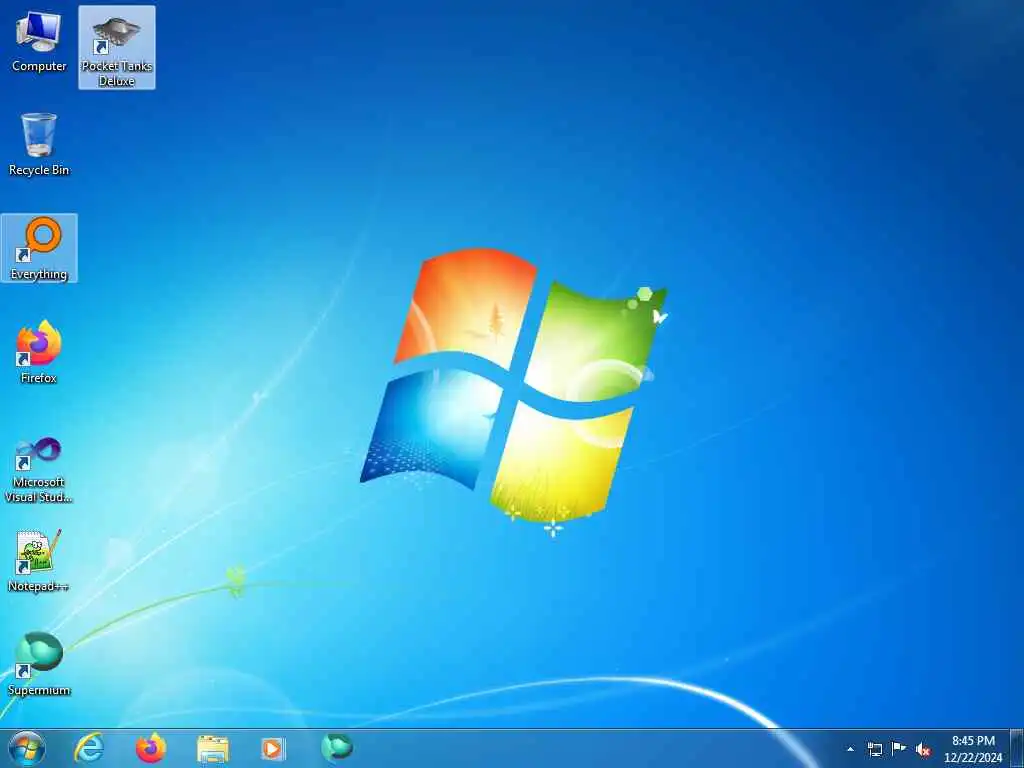
Task: Select the Everything search shortcut
Action: (39, 248)
